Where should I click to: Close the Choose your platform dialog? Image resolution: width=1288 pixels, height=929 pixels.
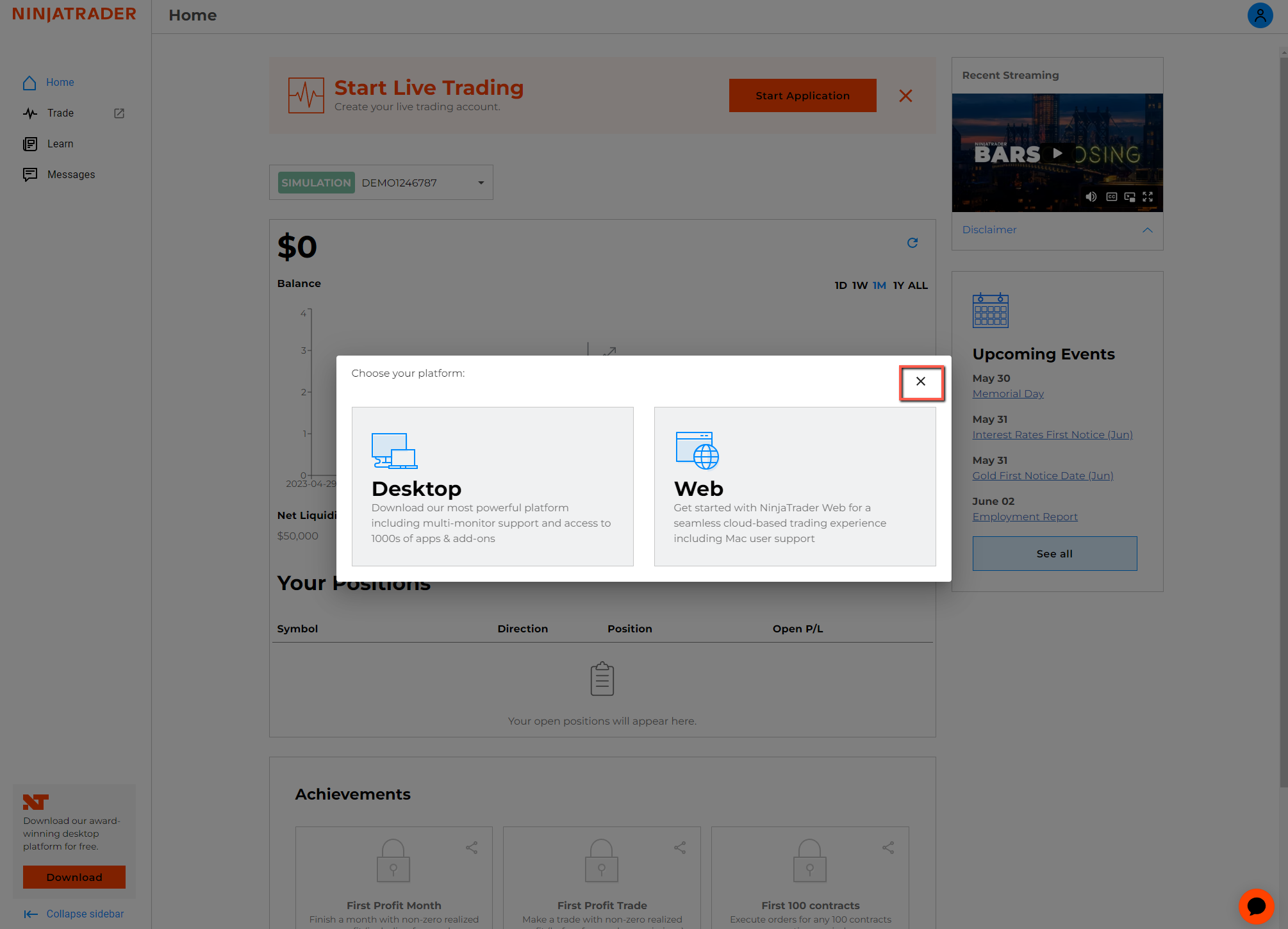pyautogui.click(x=921, y=382)
